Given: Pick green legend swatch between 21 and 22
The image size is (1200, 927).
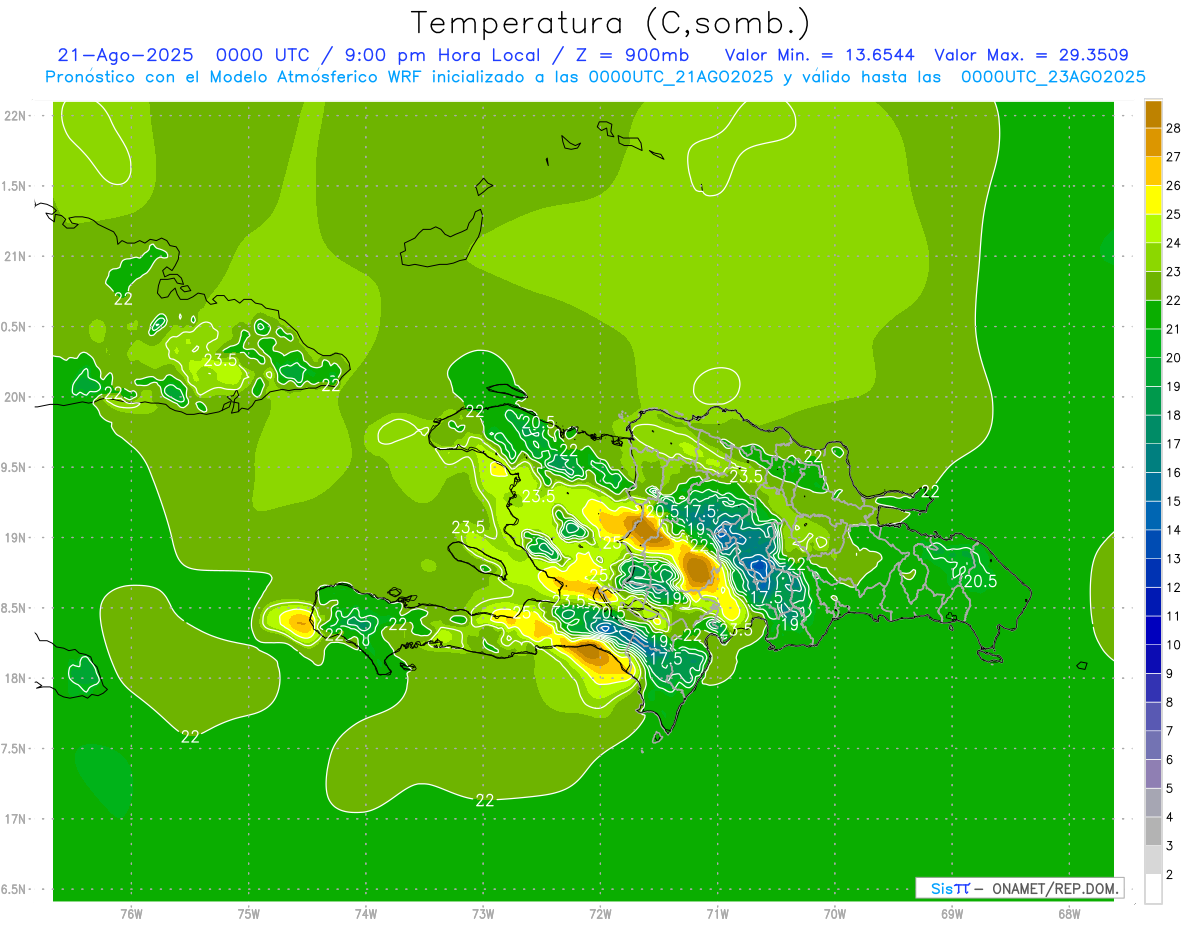Looking at the screenshot, I should point(1153,315).
